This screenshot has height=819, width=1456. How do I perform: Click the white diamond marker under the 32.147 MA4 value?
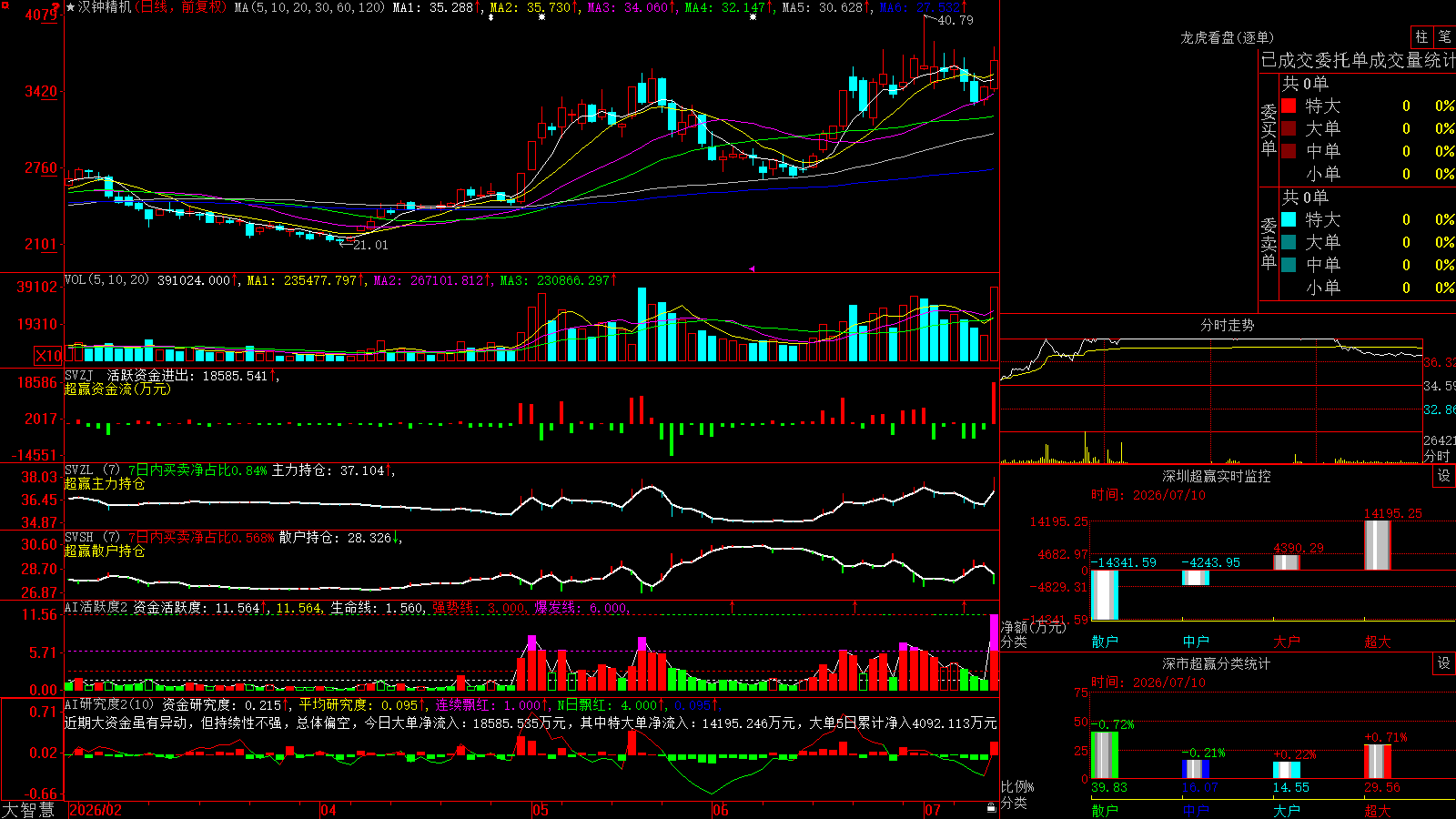[753, 17]
